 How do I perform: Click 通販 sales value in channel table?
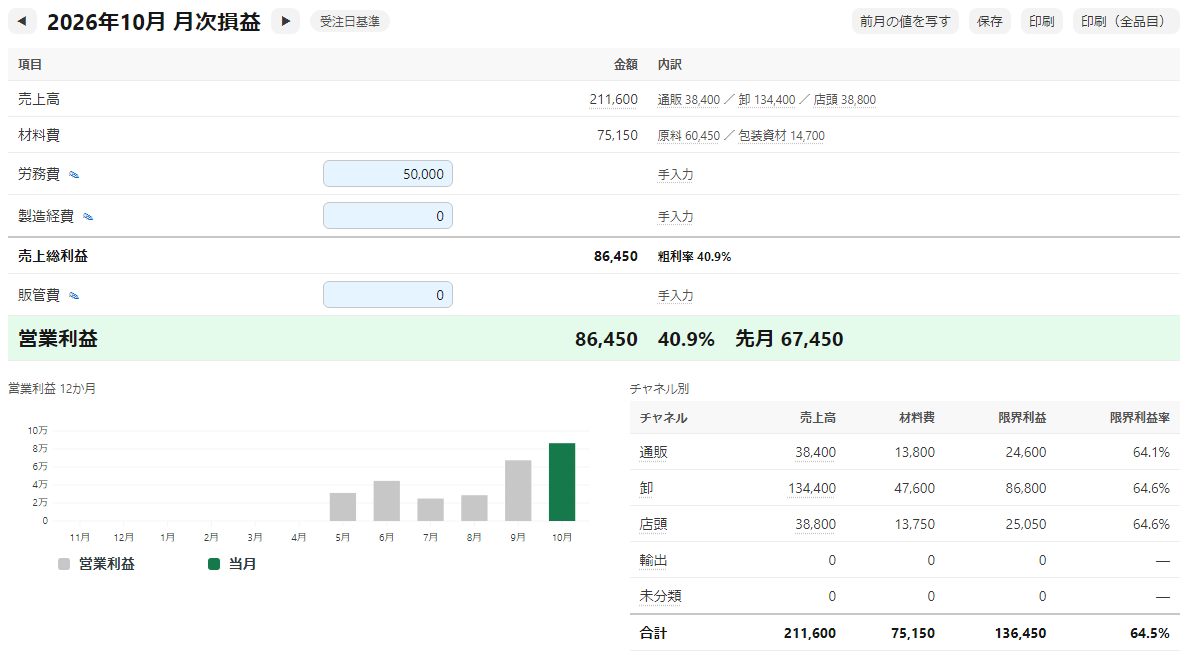point(815,453)
